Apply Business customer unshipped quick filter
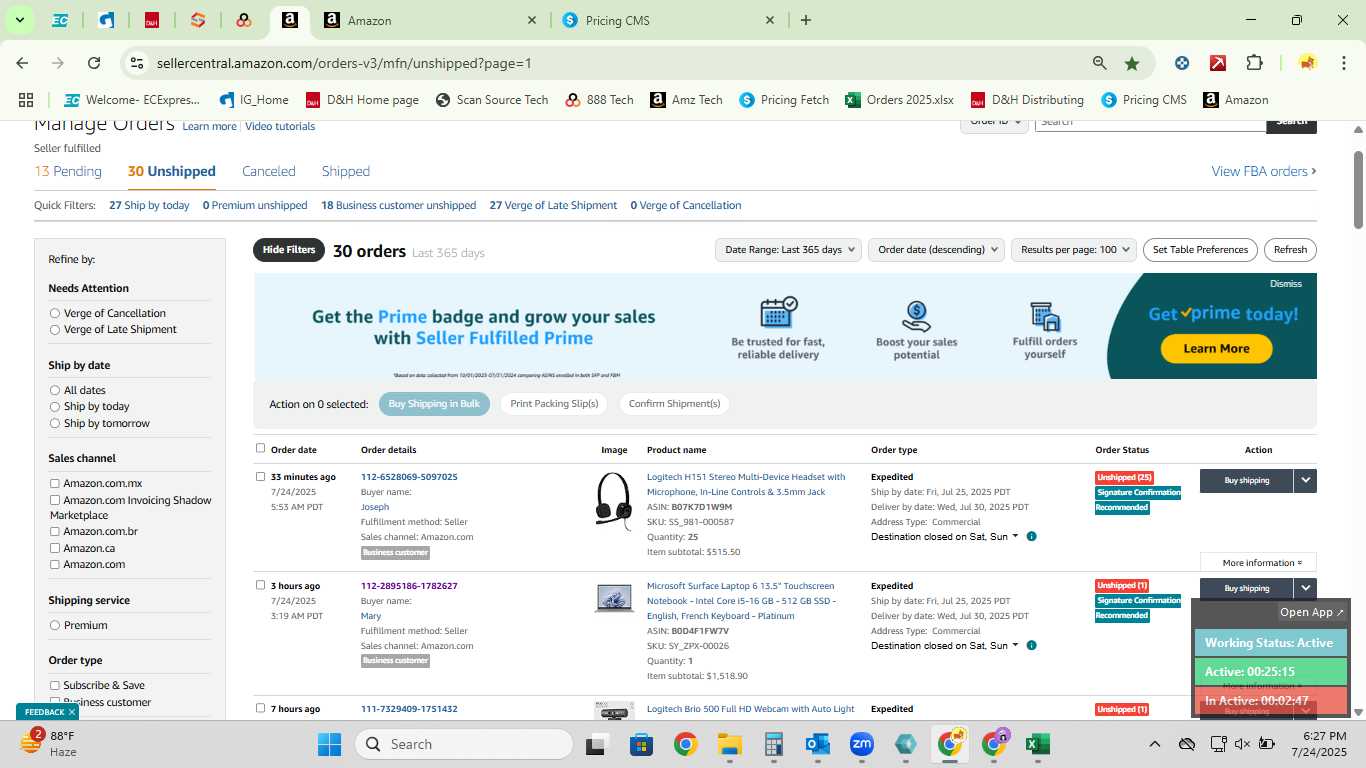Viewport: 1366px width, 768px height. pos(398,205)
